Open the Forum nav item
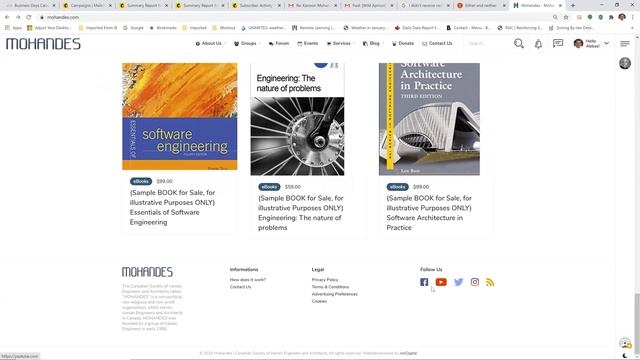 (279, 43)
